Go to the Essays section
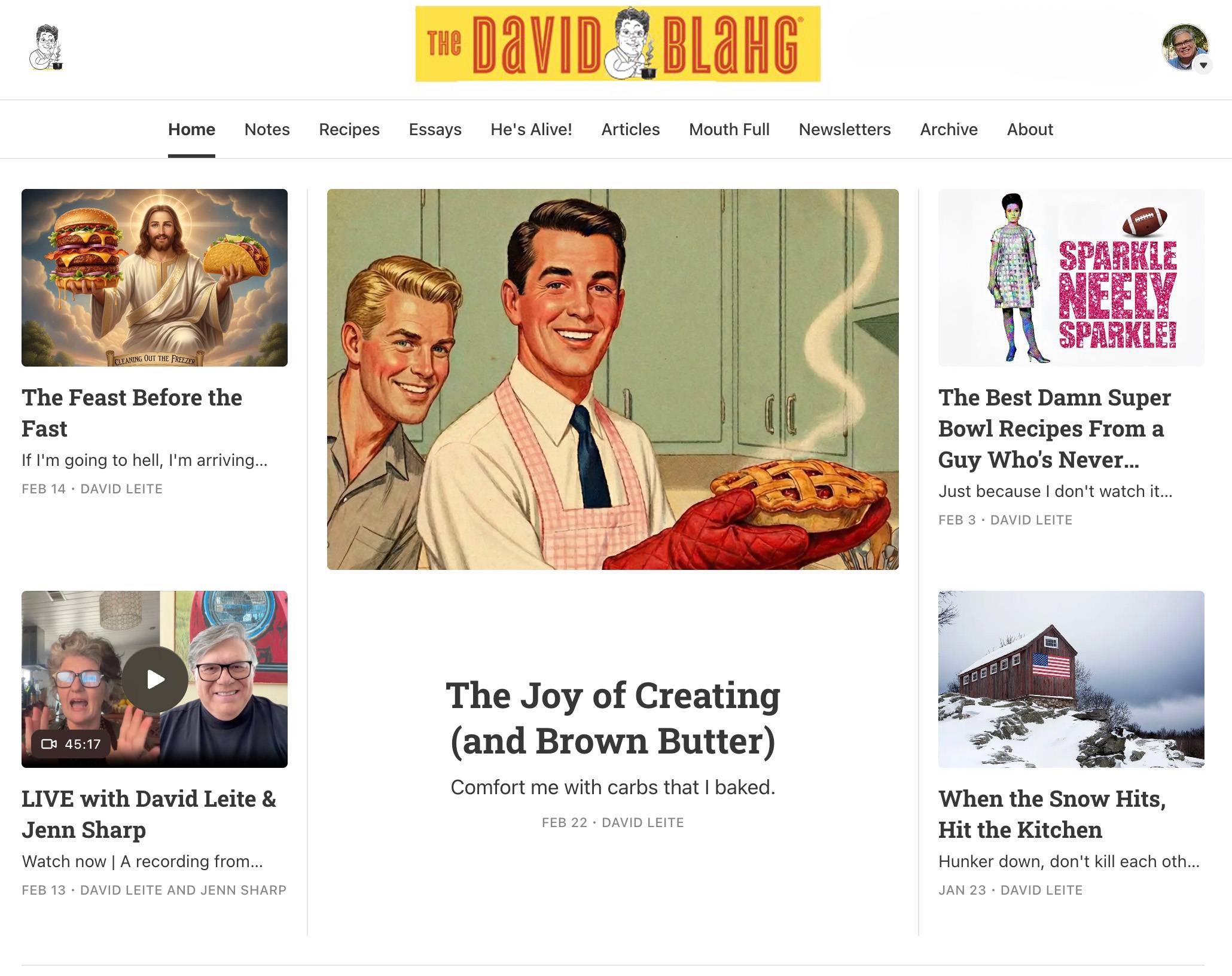This screenshot has height=976, width=1232. pos(435,129)
